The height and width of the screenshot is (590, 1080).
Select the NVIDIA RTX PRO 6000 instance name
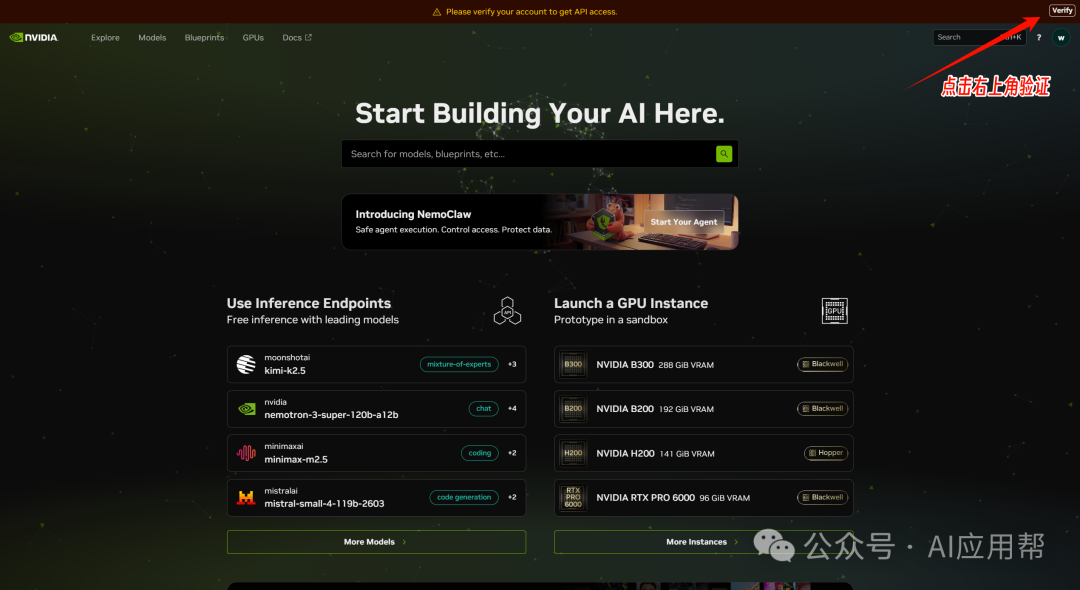(645, 498)
